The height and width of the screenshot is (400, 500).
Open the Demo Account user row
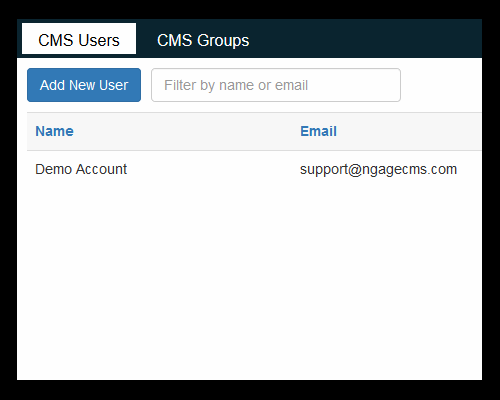click(254, 169)
